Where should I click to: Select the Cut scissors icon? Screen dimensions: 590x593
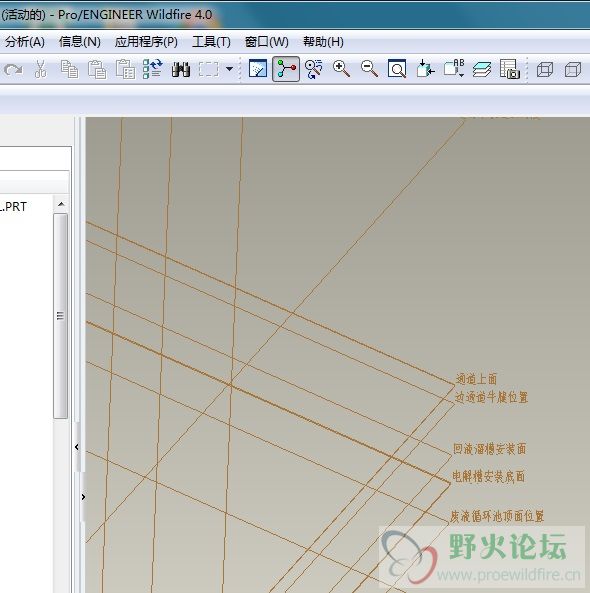(x=40, y=69)
